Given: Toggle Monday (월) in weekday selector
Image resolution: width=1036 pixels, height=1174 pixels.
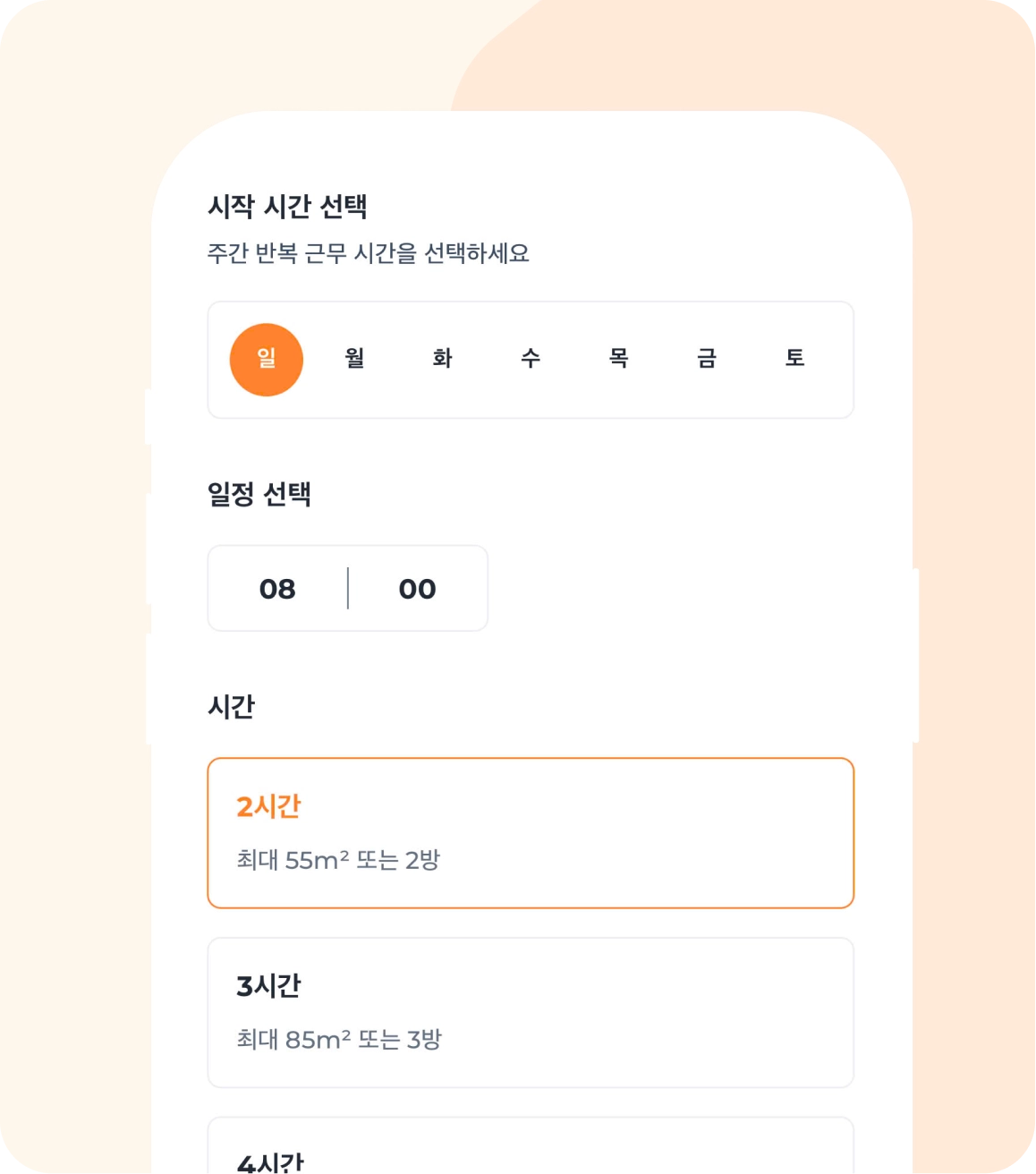Looking at the screenshot, I should click(354, 360).
